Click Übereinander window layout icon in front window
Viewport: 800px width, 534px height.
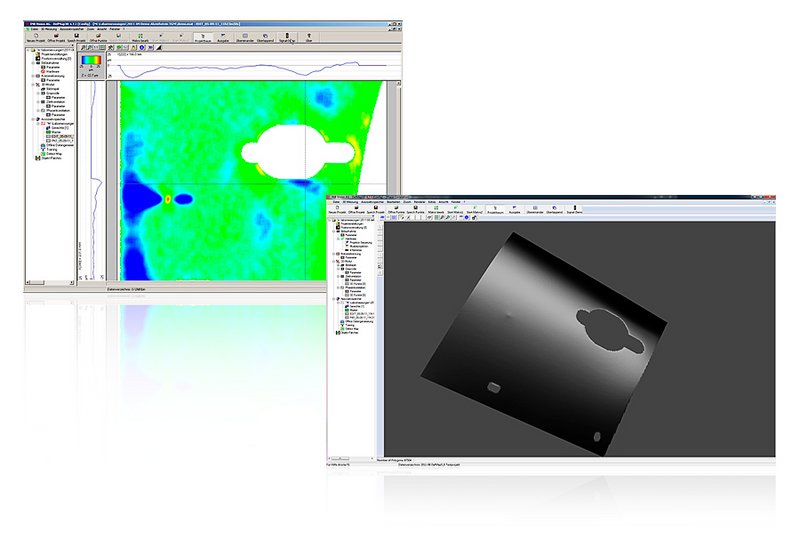click(535, 208)
